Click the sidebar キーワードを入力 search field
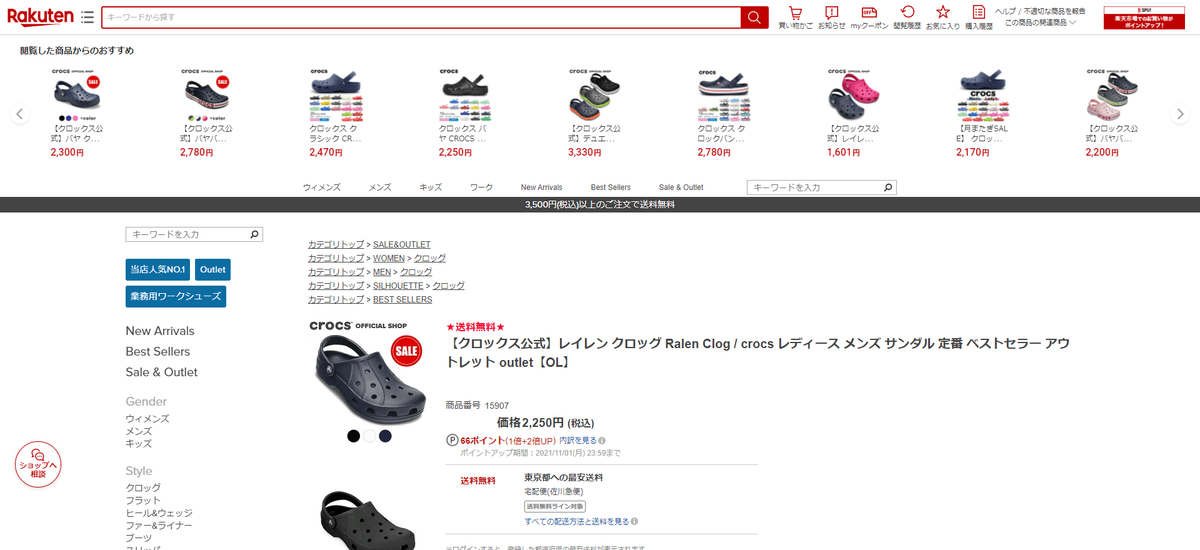The image size is (1200, 550). click(x=194, y=234)
